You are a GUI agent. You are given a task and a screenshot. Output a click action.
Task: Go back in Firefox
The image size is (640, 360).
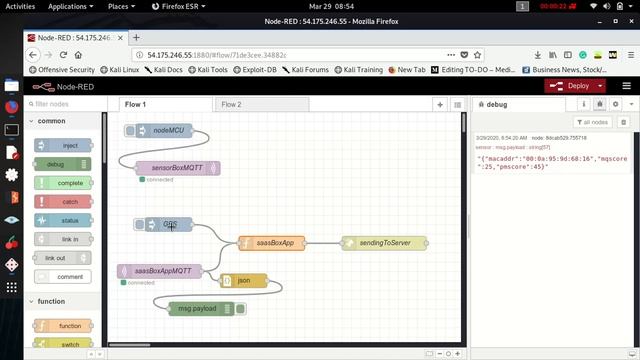33,55
